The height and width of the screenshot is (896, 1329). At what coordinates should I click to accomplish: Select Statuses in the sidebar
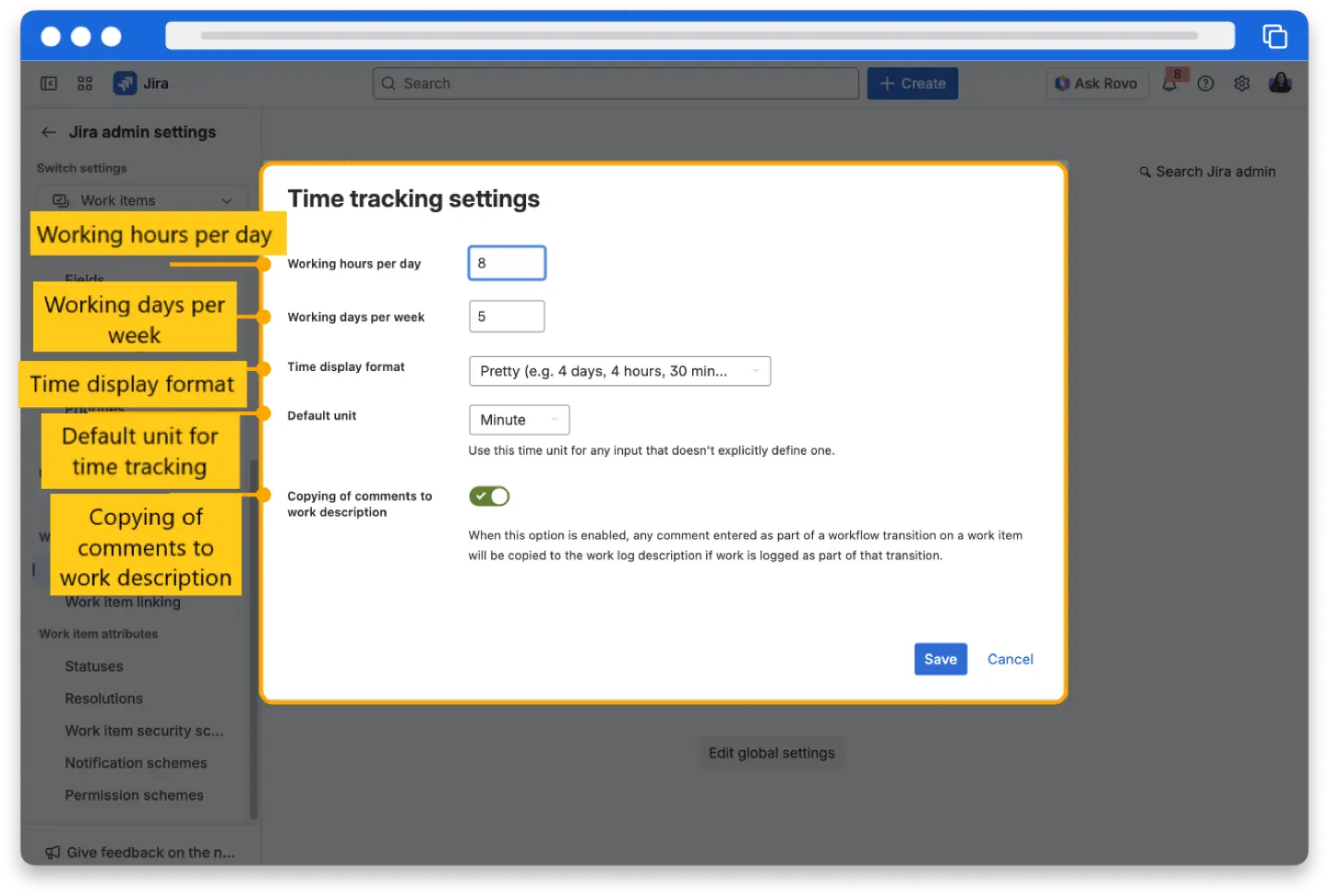point(93,666)
